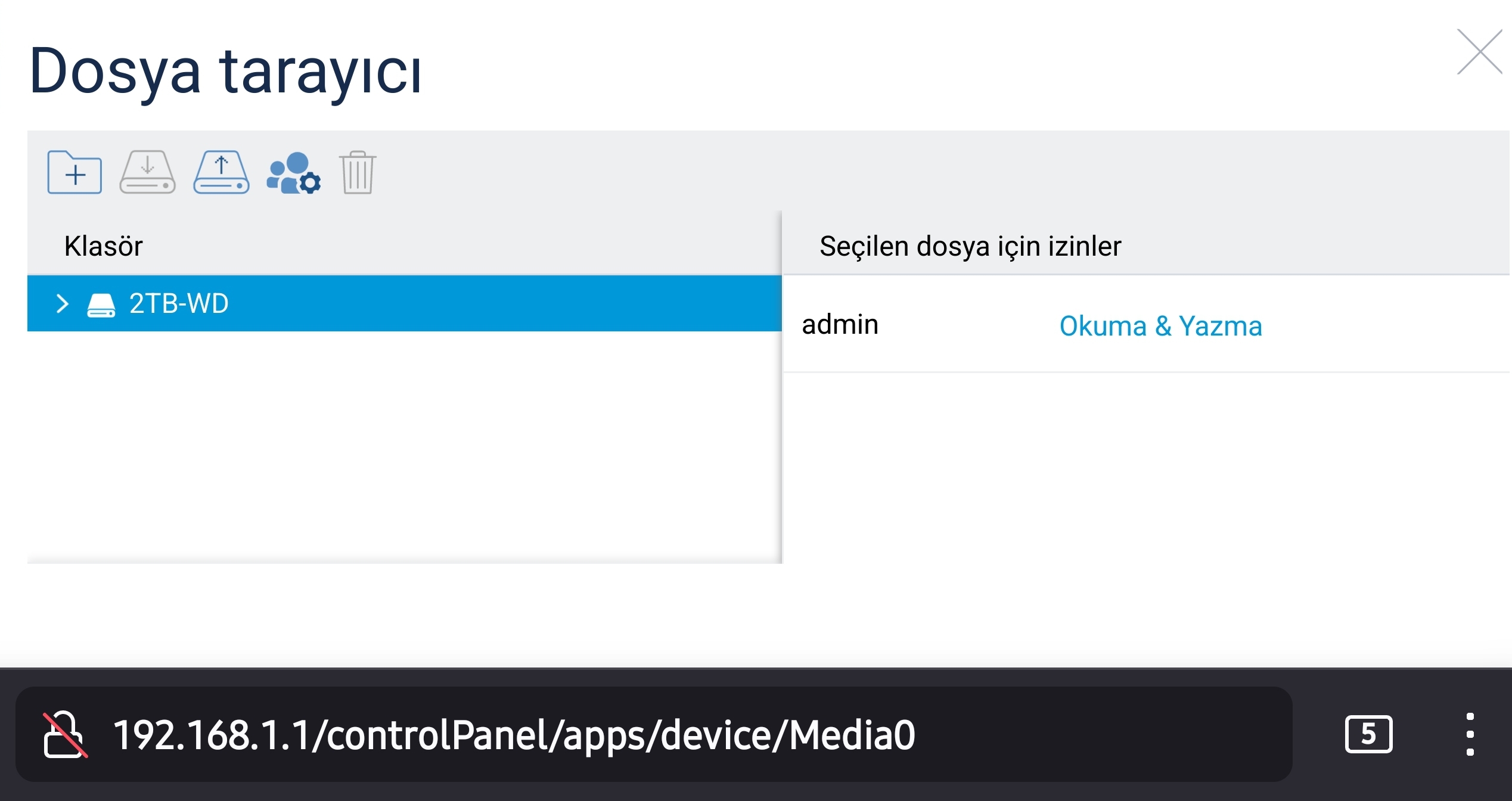Open the browser three-dot menu
1512x801 pixels.
[1470, 734]
